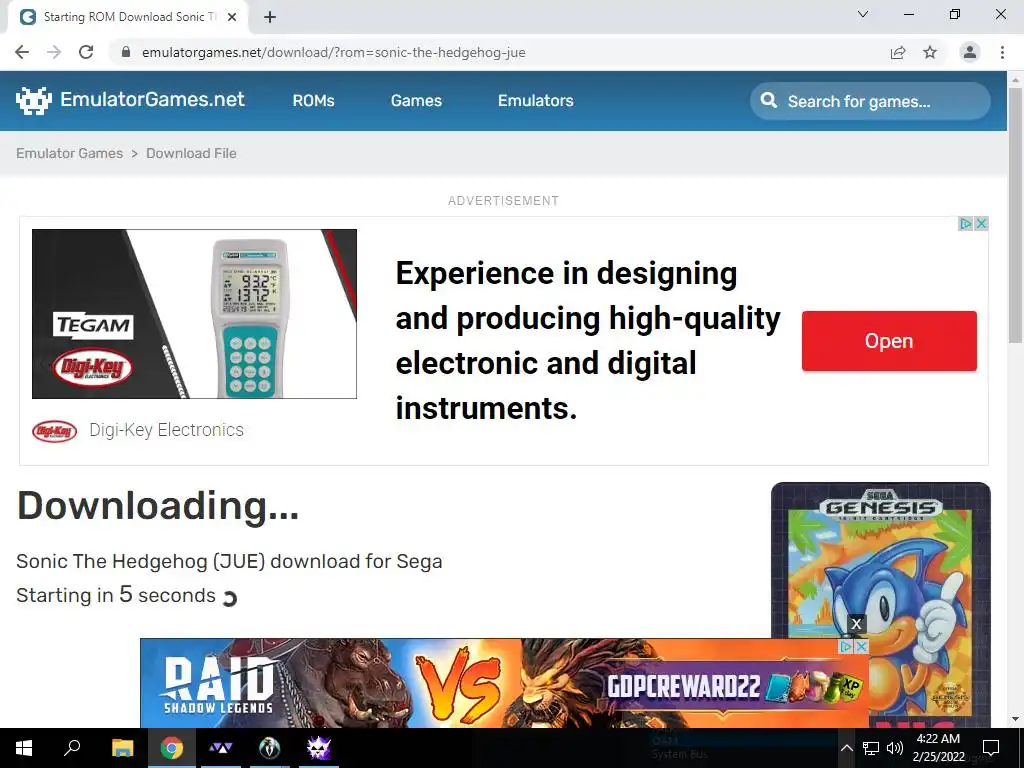Open the Games menu item

point(416,101)
